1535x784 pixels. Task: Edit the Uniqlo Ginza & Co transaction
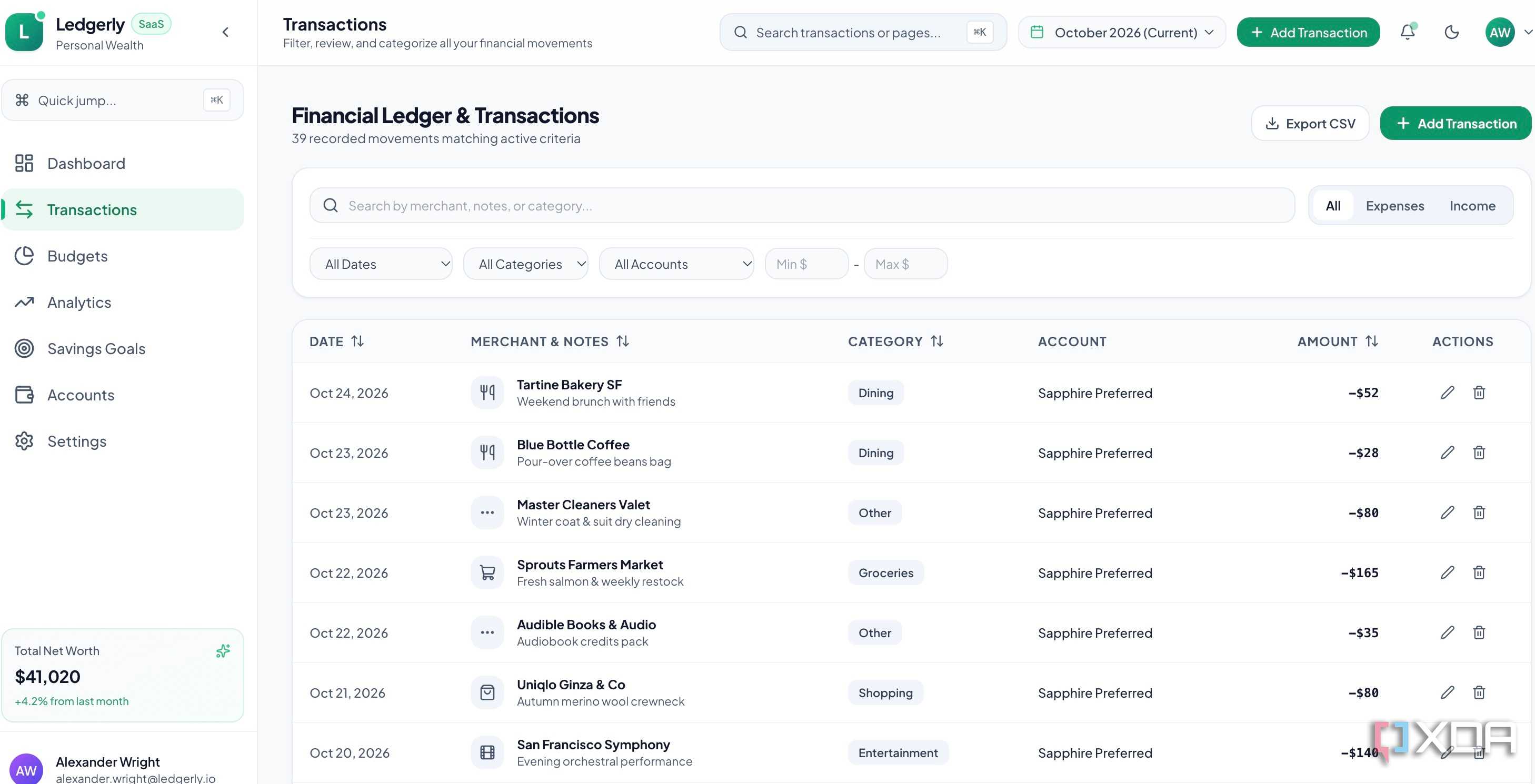1448,693
